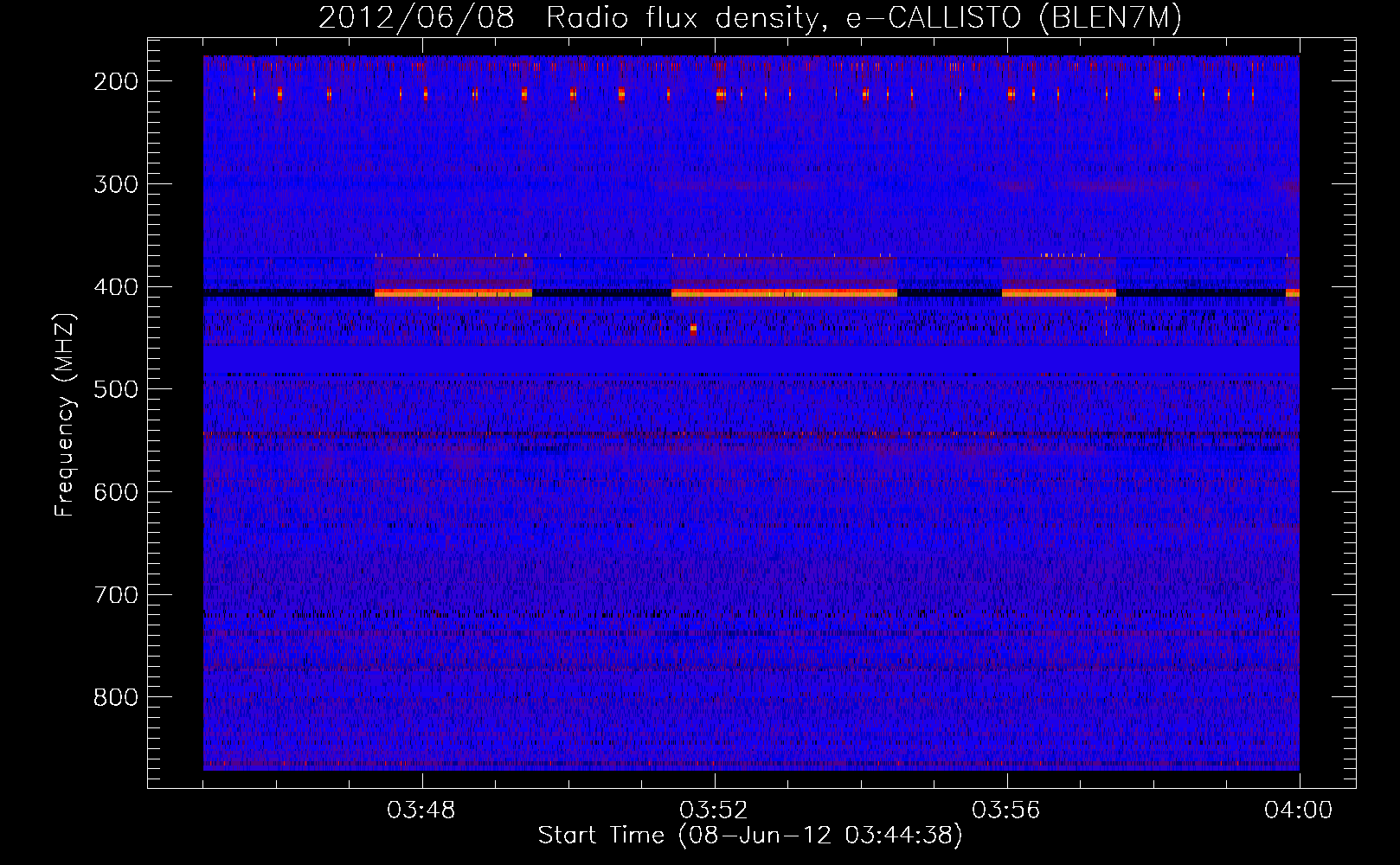The image size is (1400, 865).
Task: Select the 'Frequency (MHZ)' axis label
Action: 65,414
